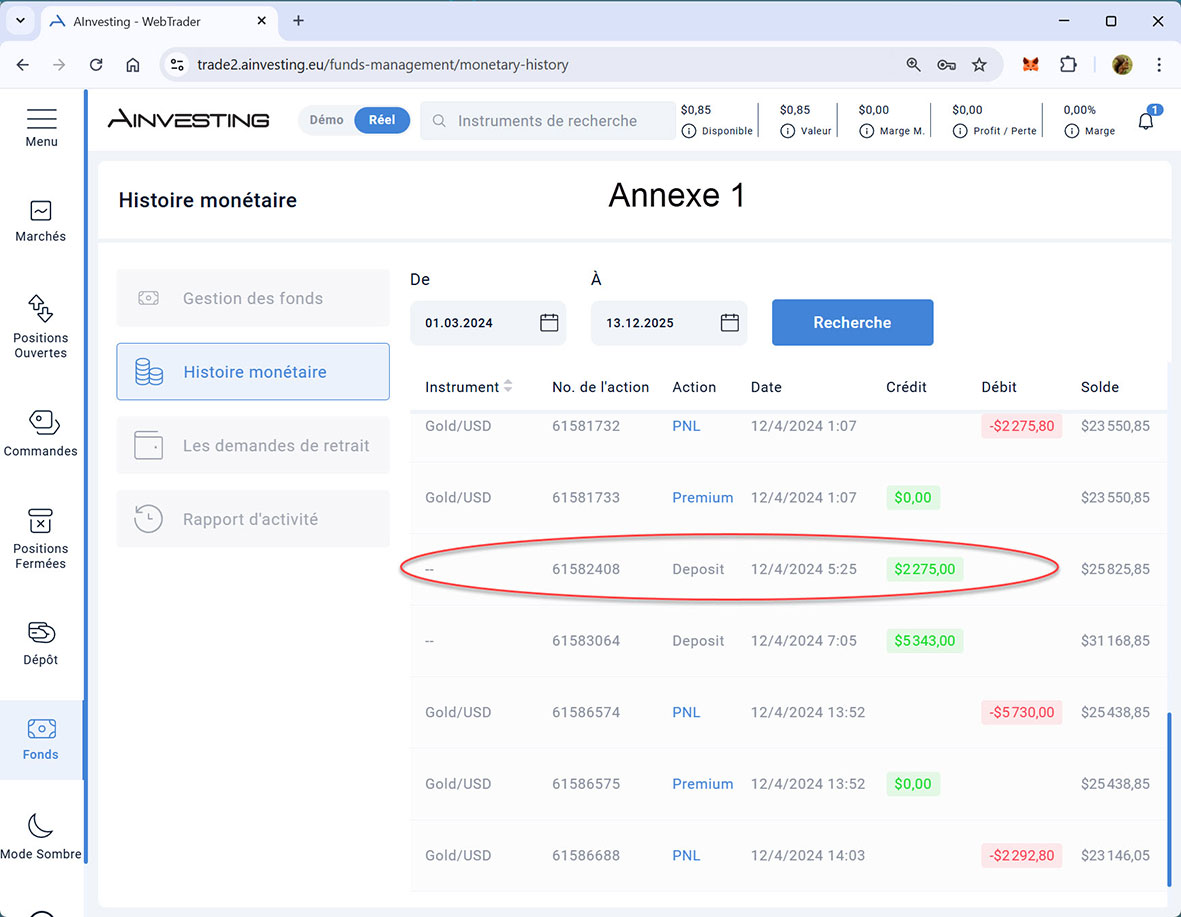1181x917 pixels.
Task: Sort by the Instrument column arrows
Action: [x=508, y=387]
